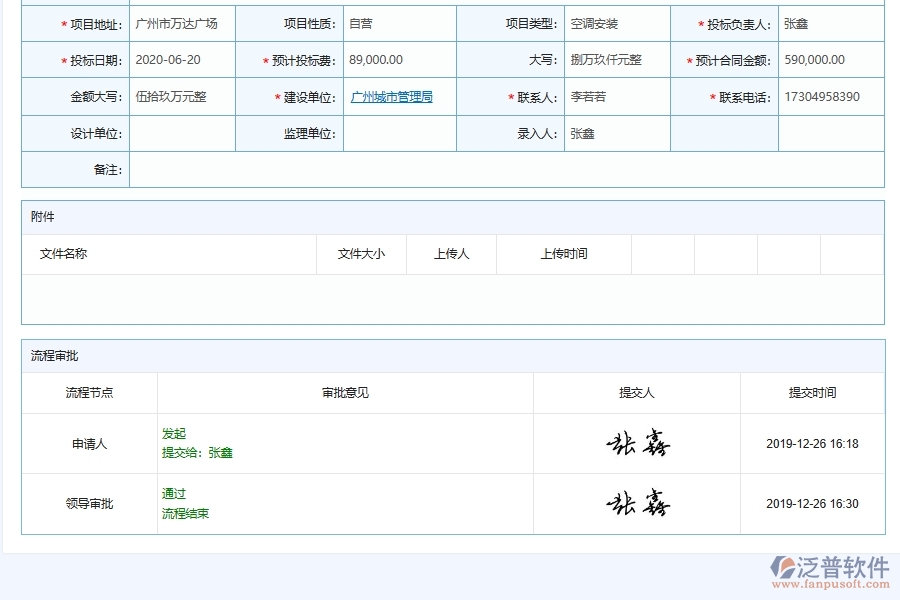Open 领导审批 row signature image

pos(635,503)
